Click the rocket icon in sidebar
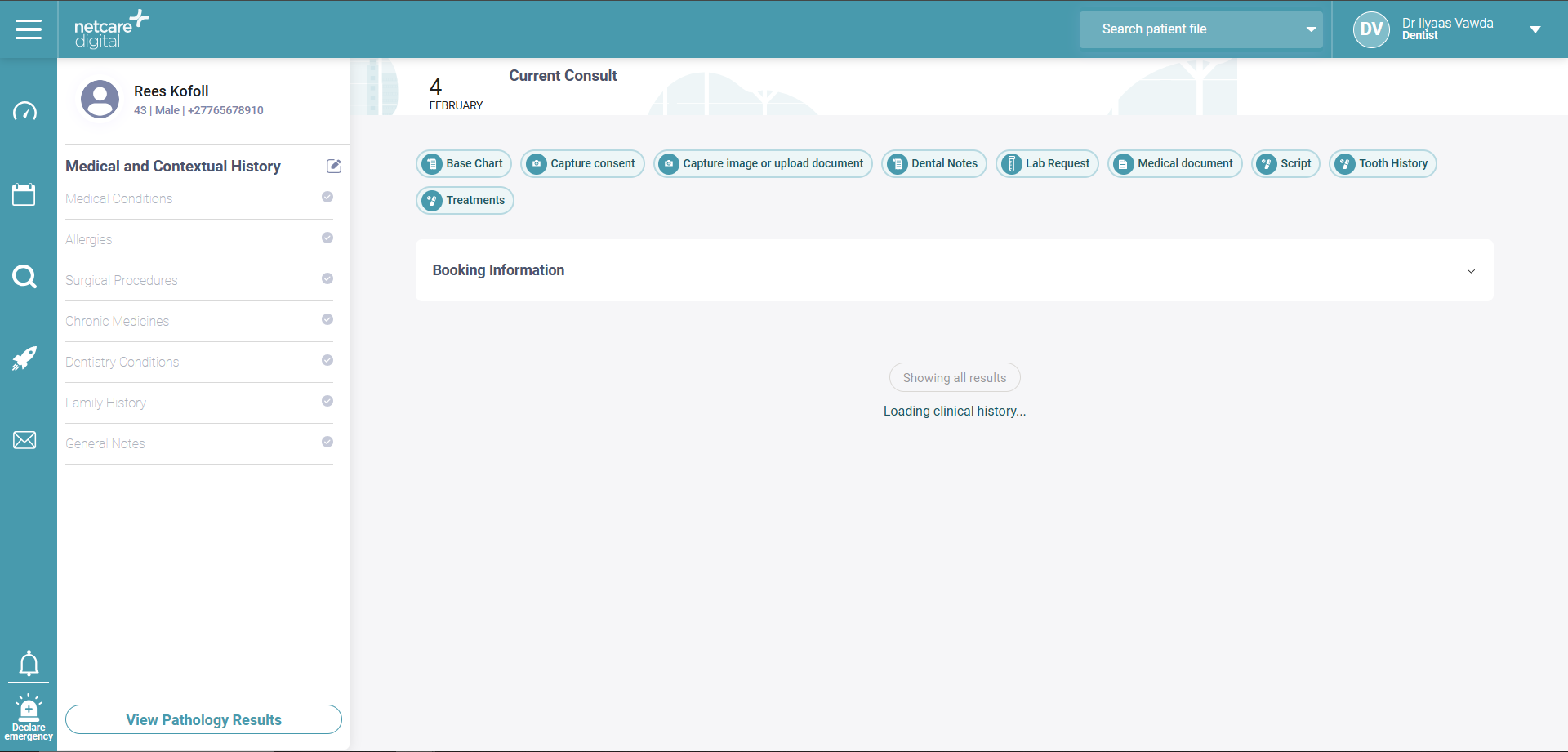 coord(24,358)
